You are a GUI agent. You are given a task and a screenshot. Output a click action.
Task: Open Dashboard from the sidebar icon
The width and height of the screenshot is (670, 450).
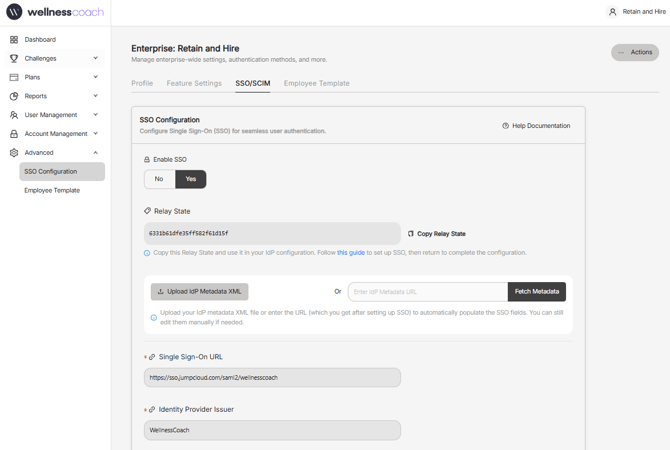coord(14,40)
